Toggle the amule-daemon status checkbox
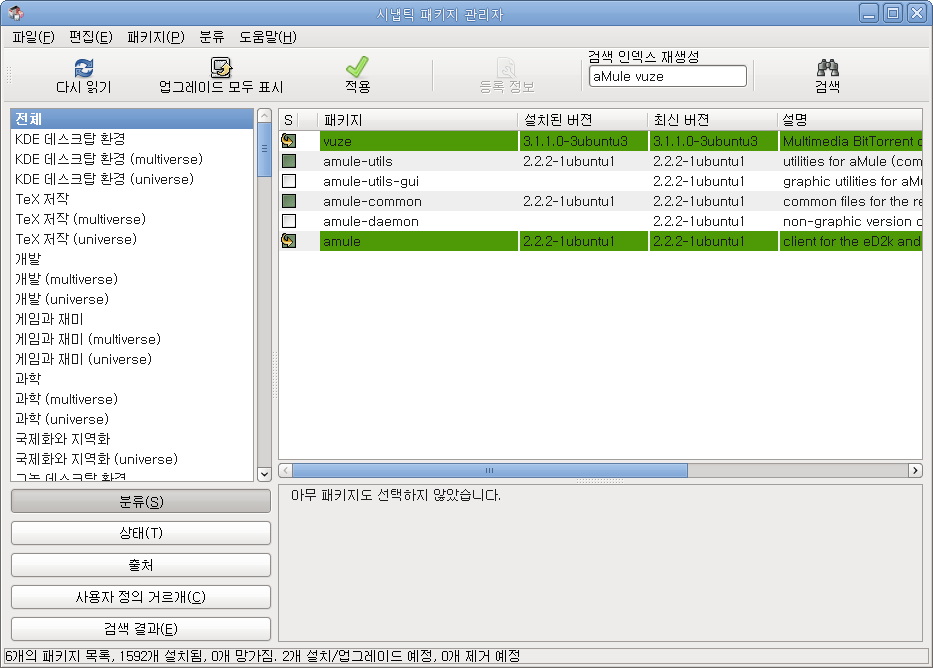Screen dimensions: 933x668 click(x=289, y=221)
